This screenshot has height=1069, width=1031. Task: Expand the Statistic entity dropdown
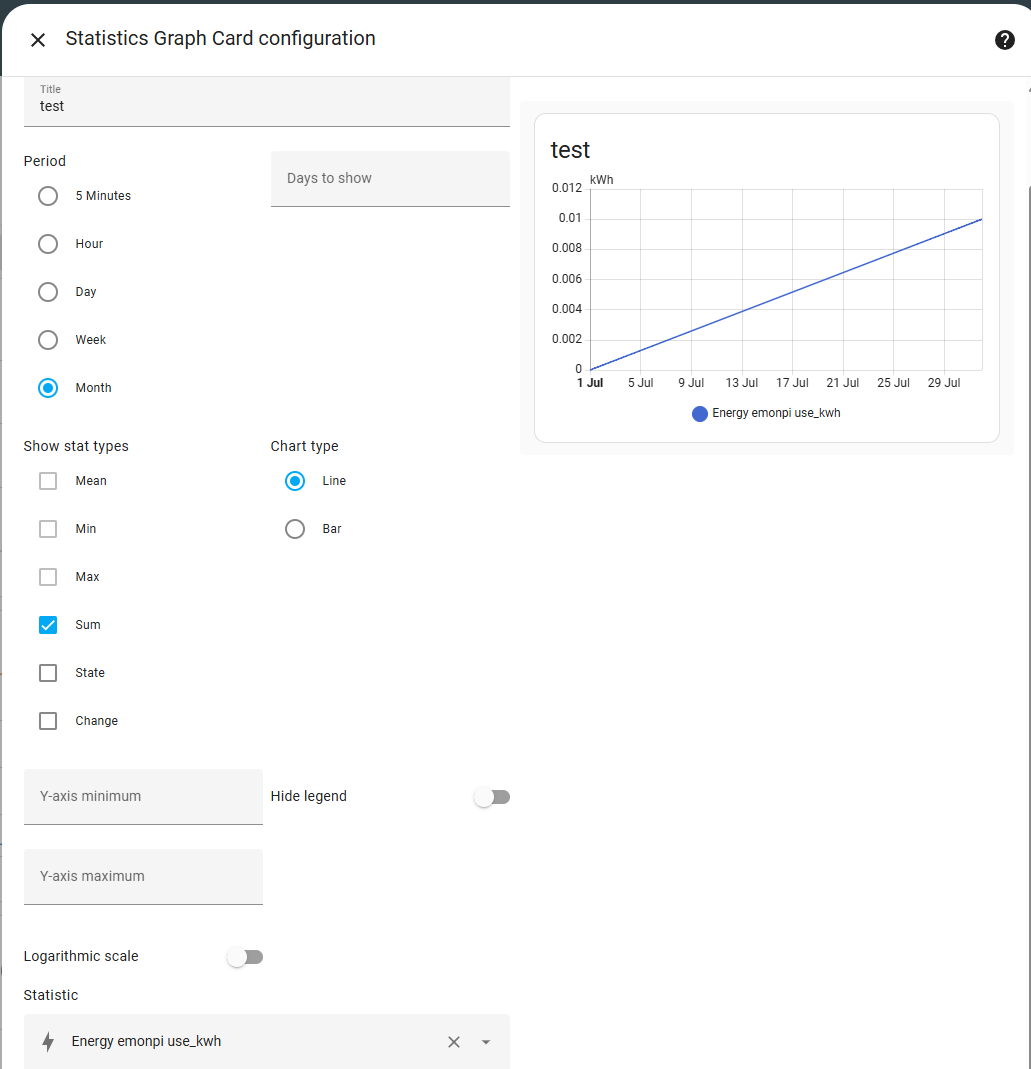[x=486, y=1042]
